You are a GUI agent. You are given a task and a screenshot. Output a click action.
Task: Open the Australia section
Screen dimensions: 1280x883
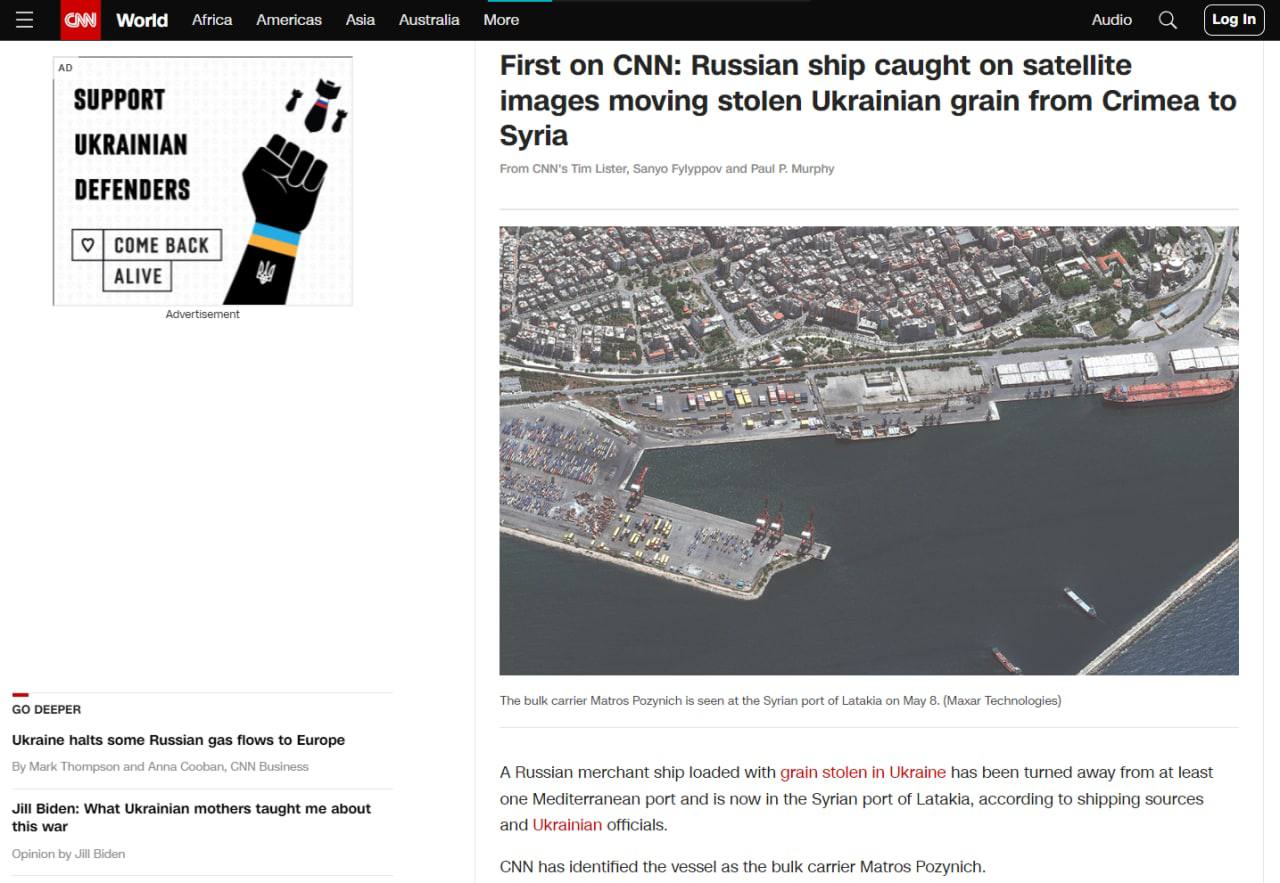(429, 20)
